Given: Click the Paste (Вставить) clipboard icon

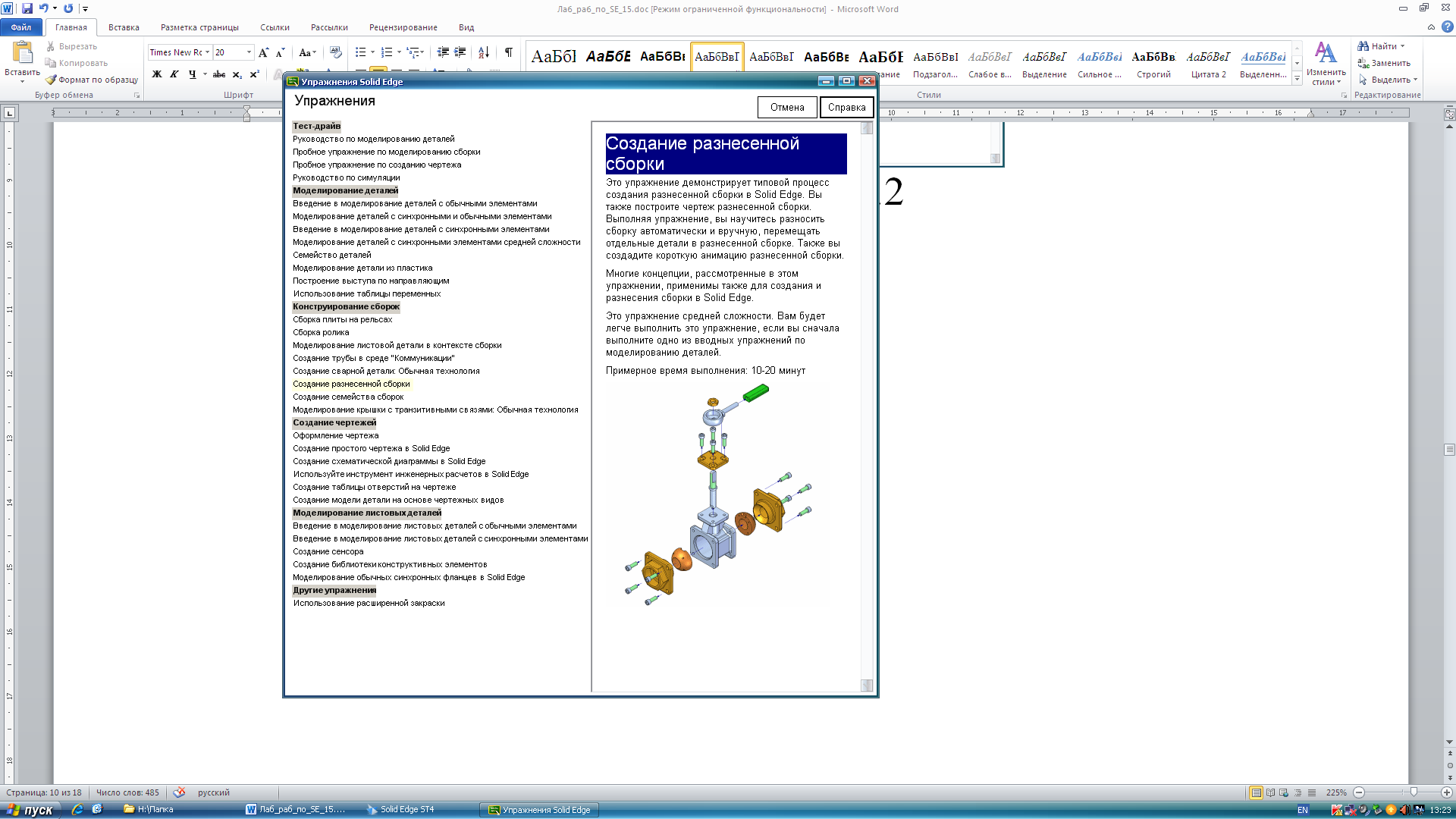Looking at the screenshot, I should (x=22, y=53).
